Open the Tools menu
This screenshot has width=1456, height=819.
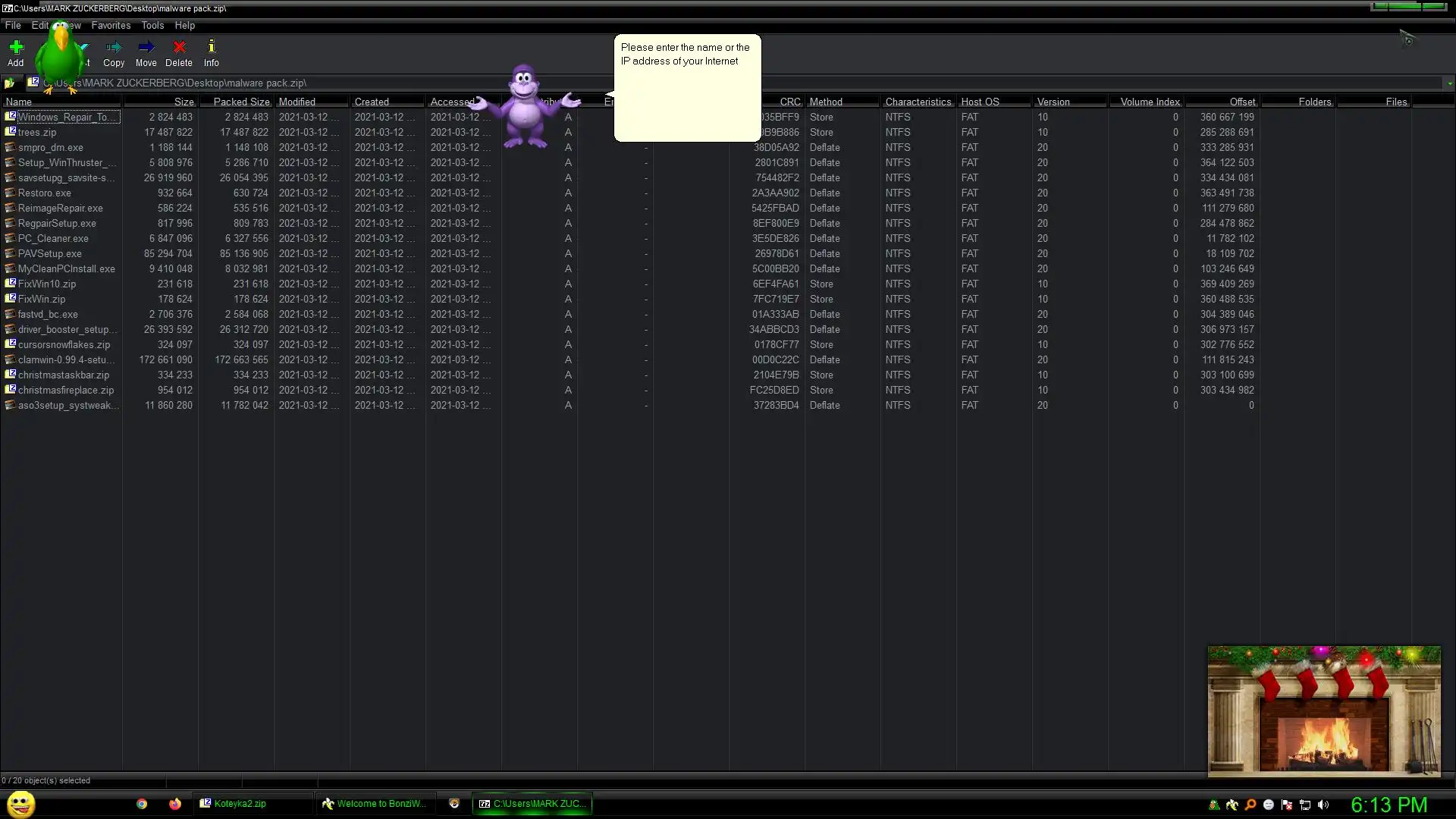[152, 25]
